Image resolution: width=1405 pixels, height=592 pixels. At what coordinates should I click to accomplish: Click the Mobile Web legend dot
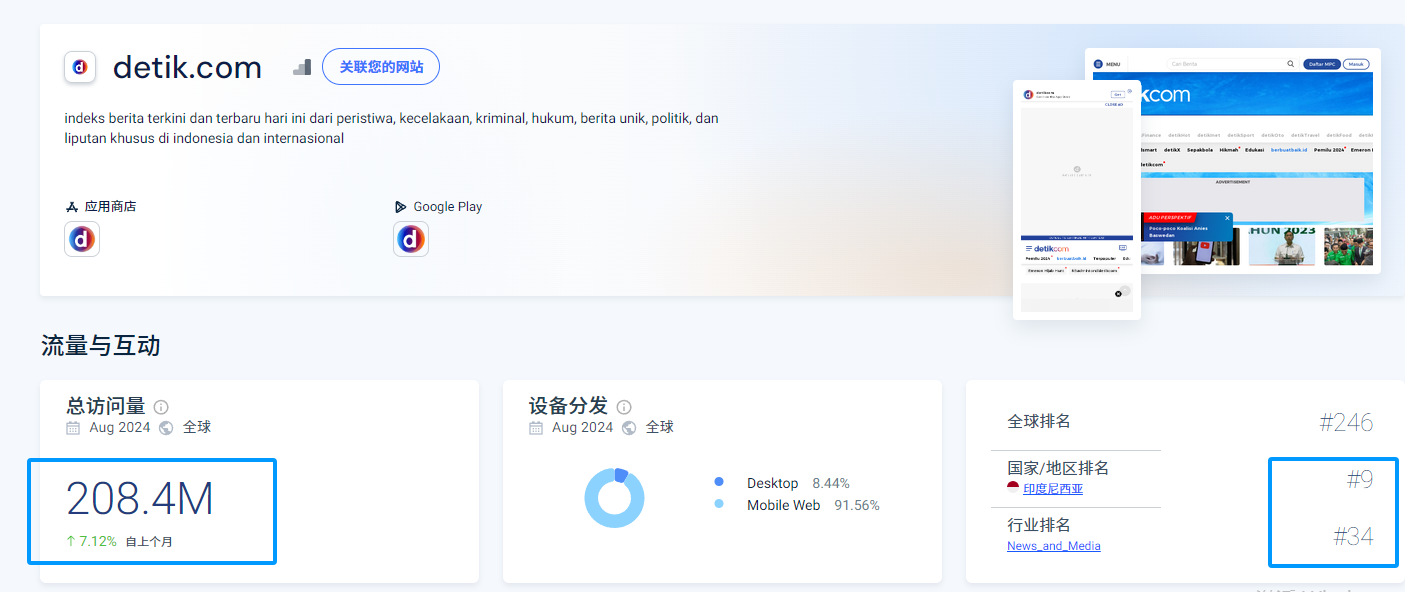pyautogui.click(x=719, y=505)
